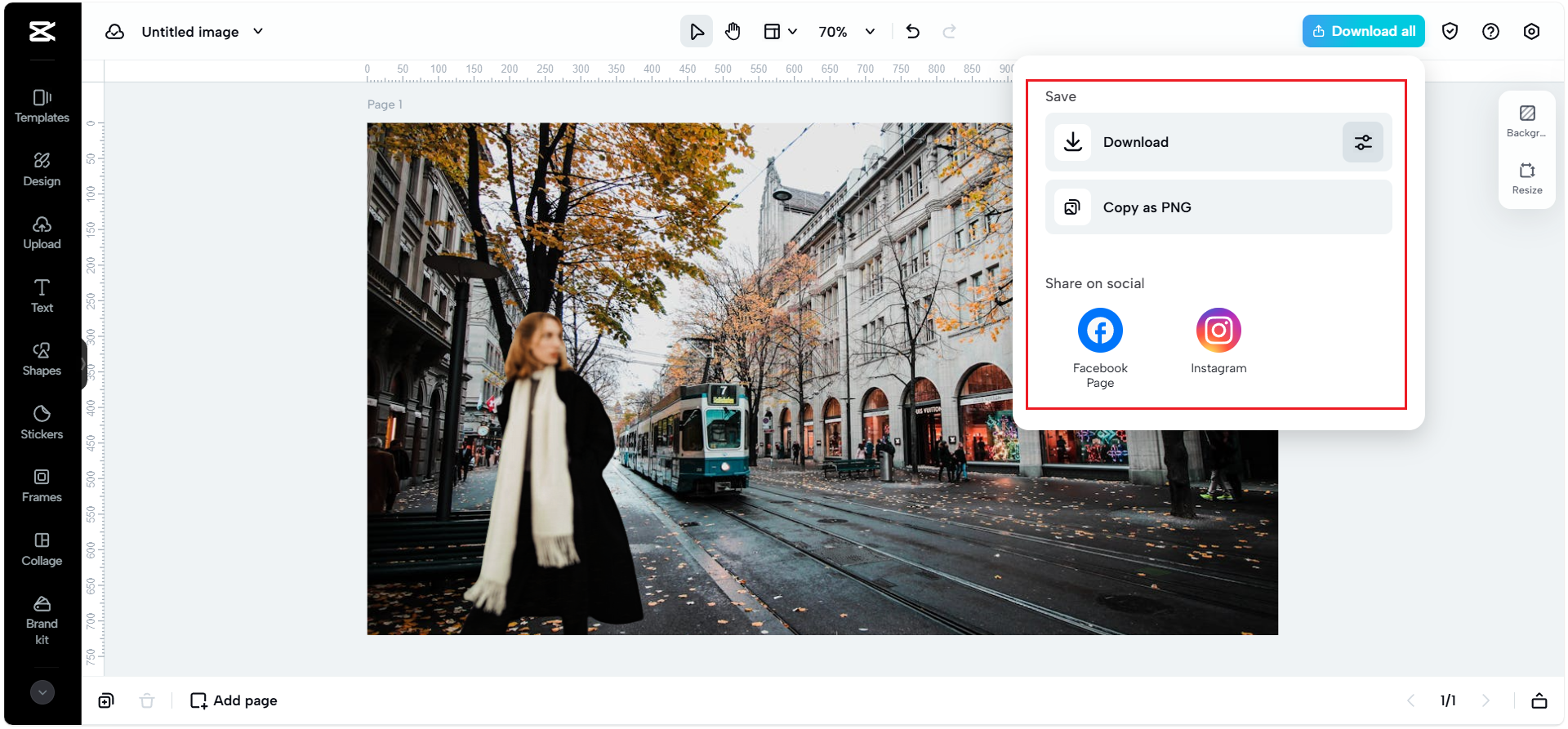1568x729 pixels.
Task: Open the Stickers panel
Action: 42,423
